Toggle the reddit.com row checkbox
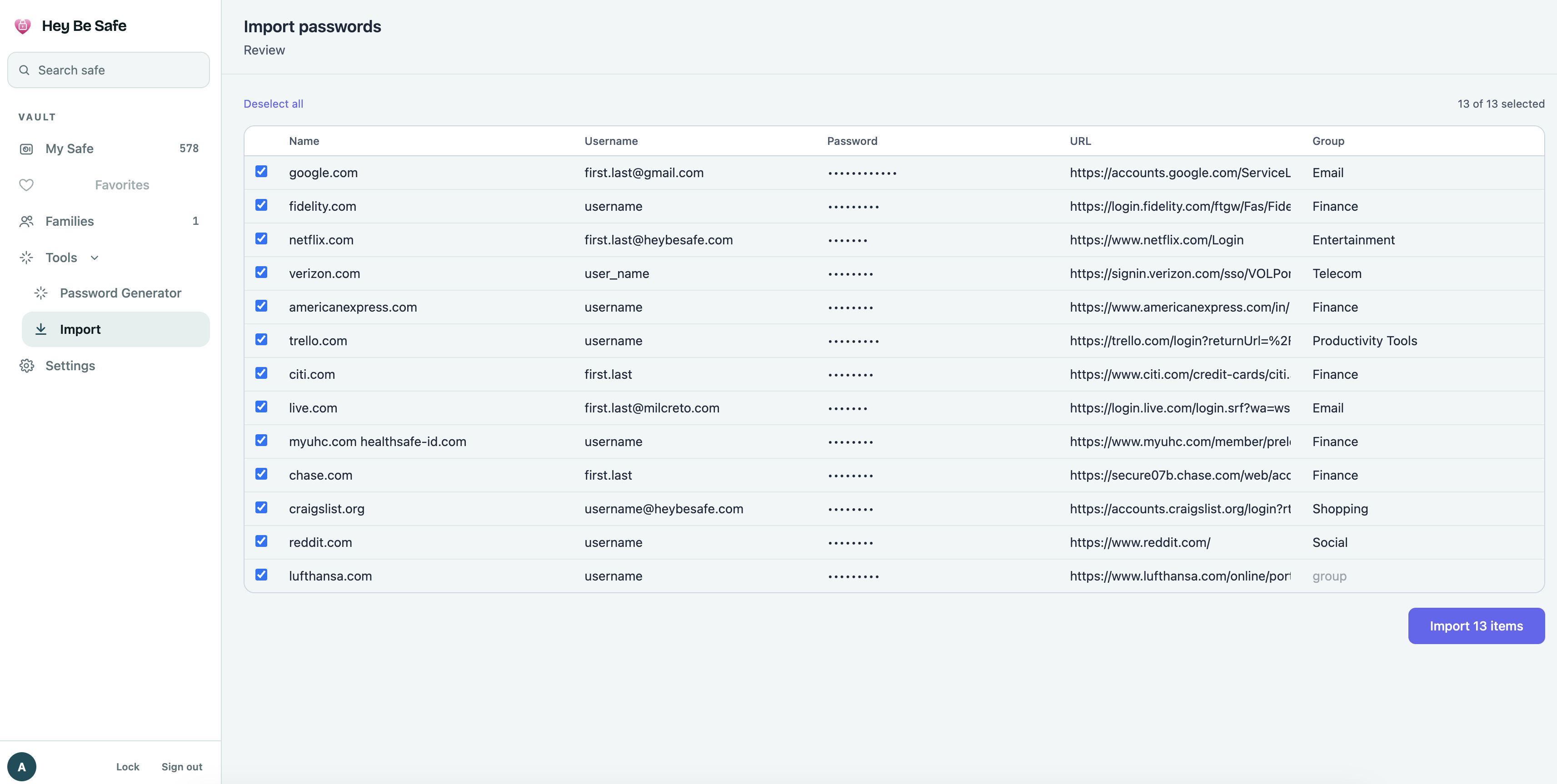1557x784 pixels. pyautogui.click(x=261, y=541)
